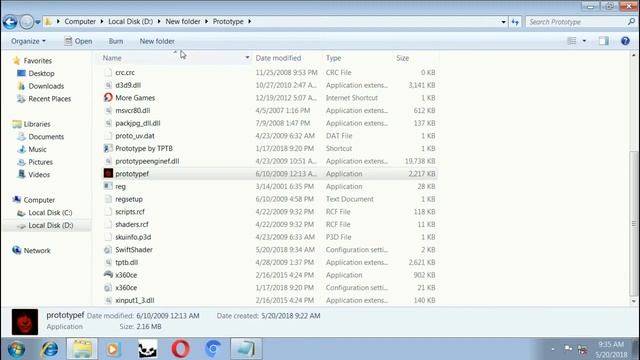This screenshot has height=360, width=640.
Task: Click the folder icon in the address bar
Action: click(48, 22)
